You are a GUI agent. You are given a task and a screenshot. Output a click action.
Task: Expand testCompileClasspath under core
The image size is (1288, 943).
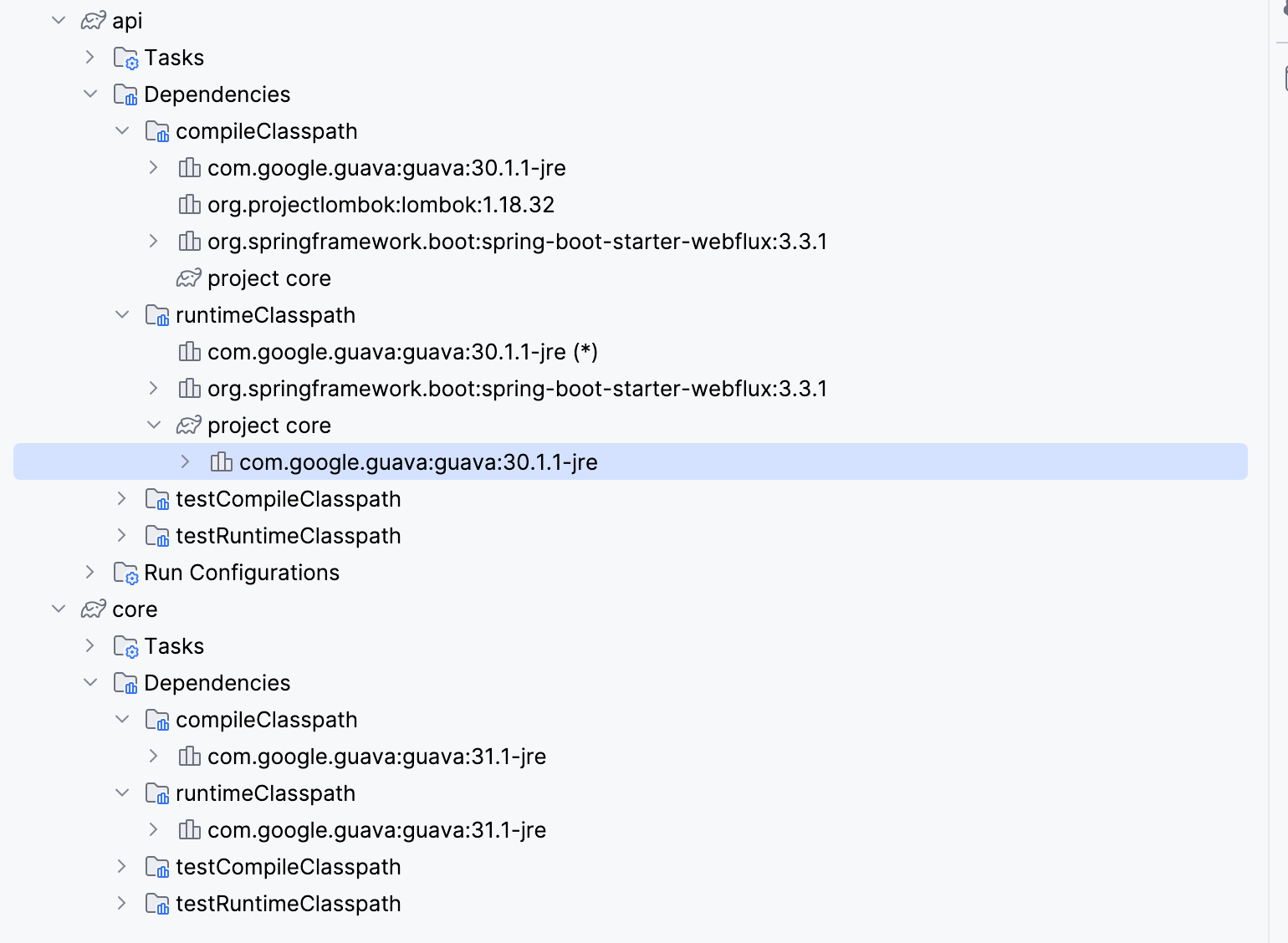tap(122, 866)
